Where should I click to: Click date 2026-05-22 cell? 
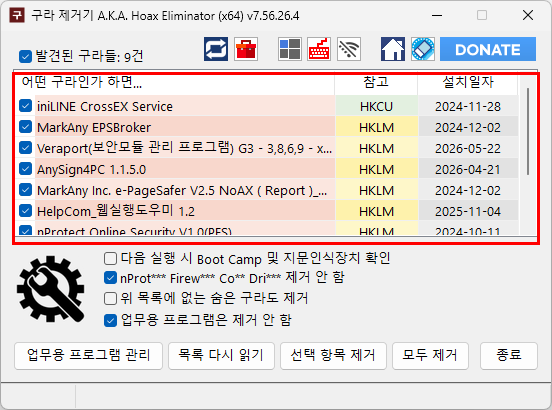pos(468,148)
